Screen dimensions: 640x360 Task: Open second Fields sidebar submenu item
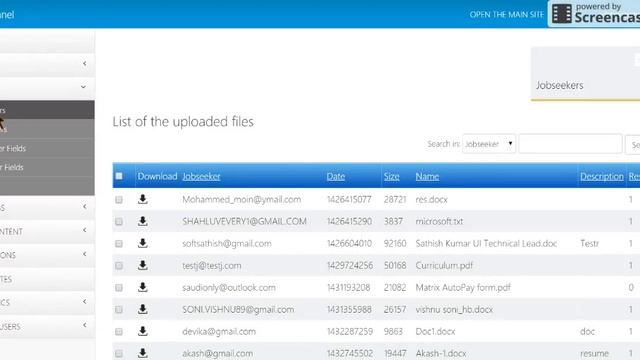47,167
